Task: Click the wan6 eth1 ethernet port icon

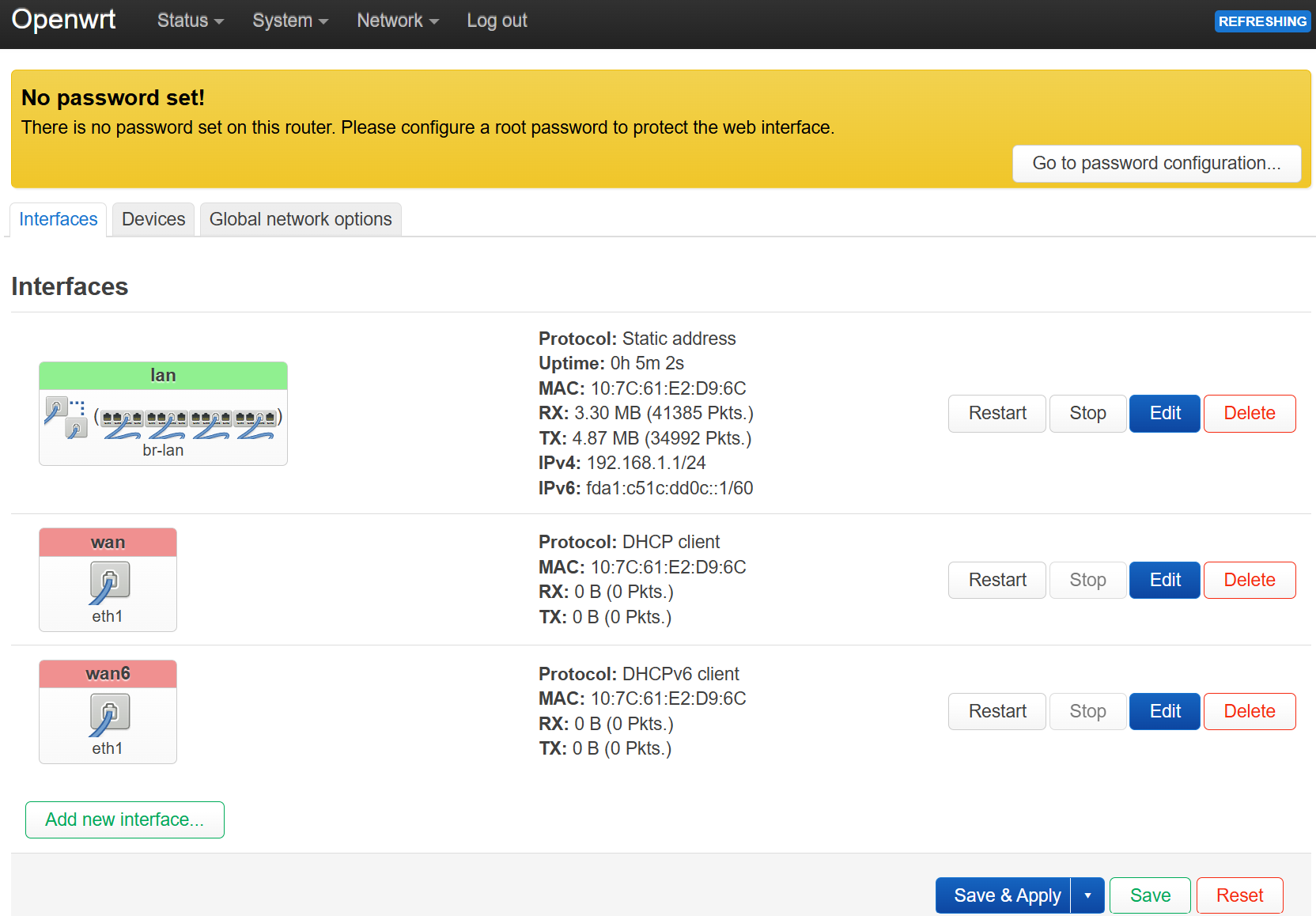Action: pos(108,714)
